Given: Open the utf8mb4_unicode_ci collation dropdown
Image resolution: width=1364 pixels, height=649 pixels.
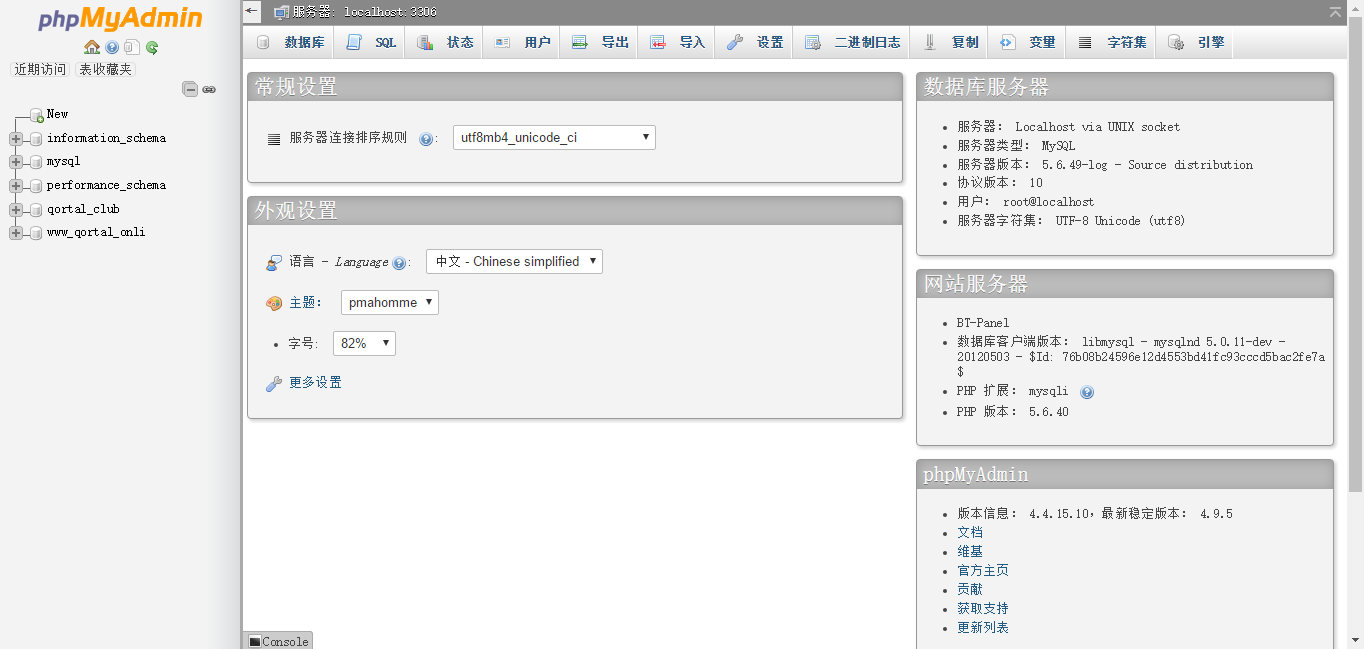Looking at the screenshot, I should click(554, 137).
